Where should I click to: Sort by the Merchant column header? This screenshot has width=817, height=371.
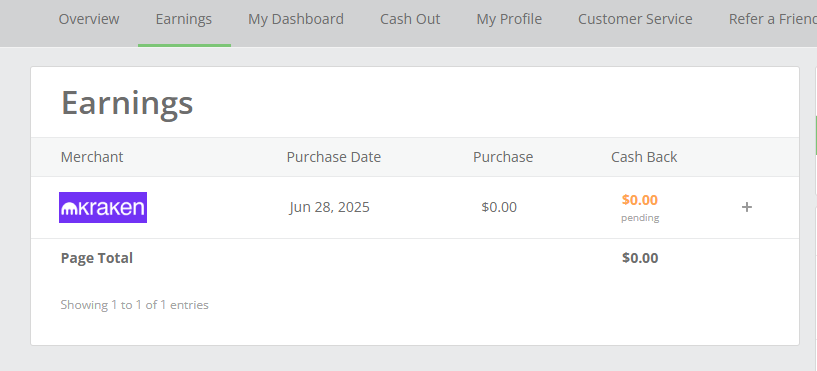pos(92,157)
